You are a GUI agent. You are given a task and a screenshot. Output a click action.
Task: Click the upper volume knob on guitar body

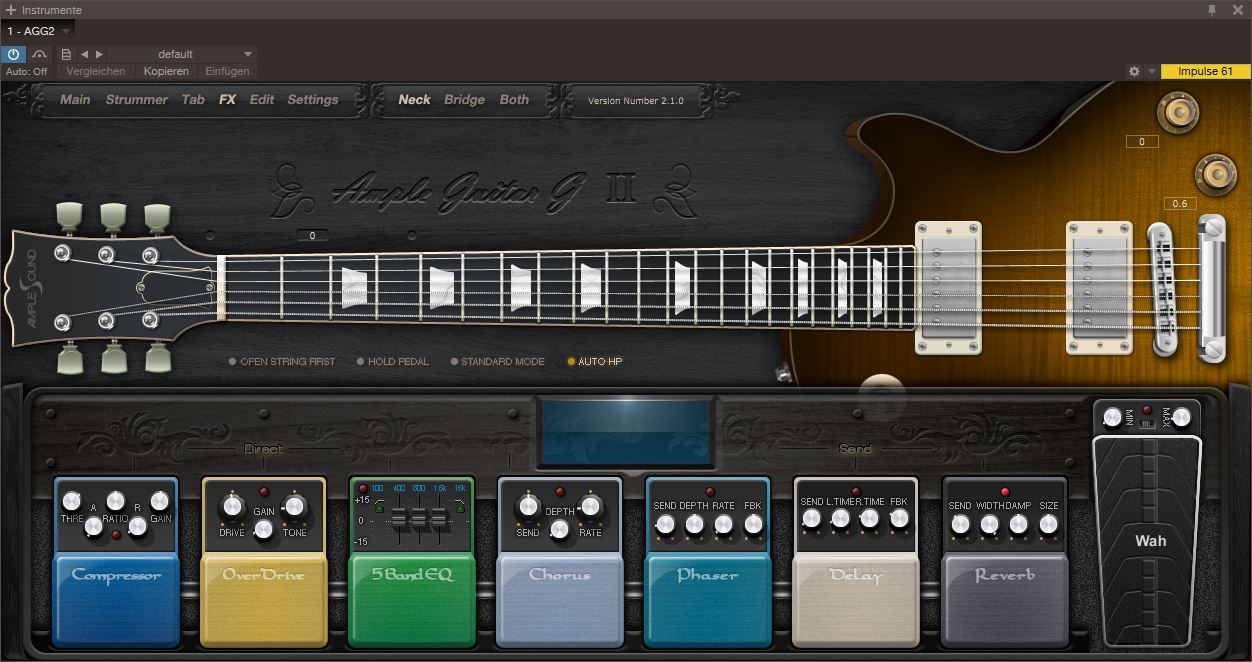tap(1178, 111)
